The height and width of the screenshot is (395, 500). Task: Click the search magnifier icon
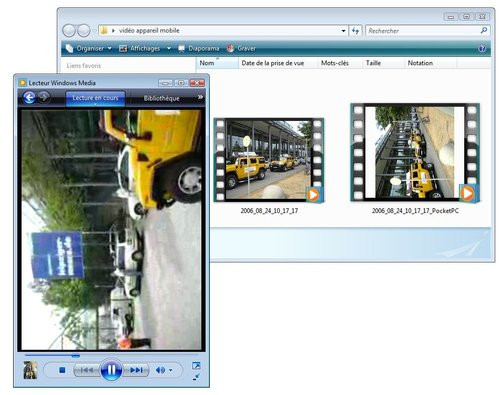484,31
